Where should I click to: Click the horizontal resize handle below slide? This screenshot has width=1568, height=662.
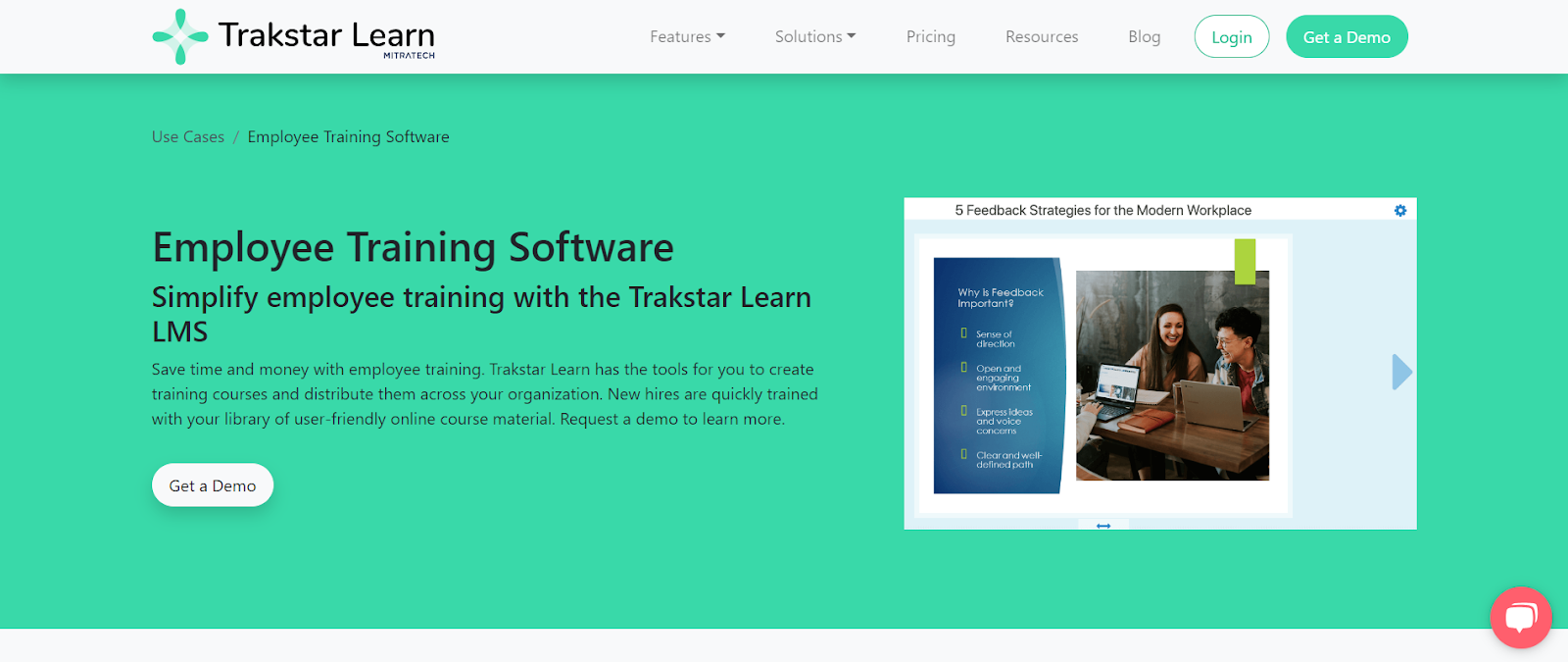(x=1103, y=526)
